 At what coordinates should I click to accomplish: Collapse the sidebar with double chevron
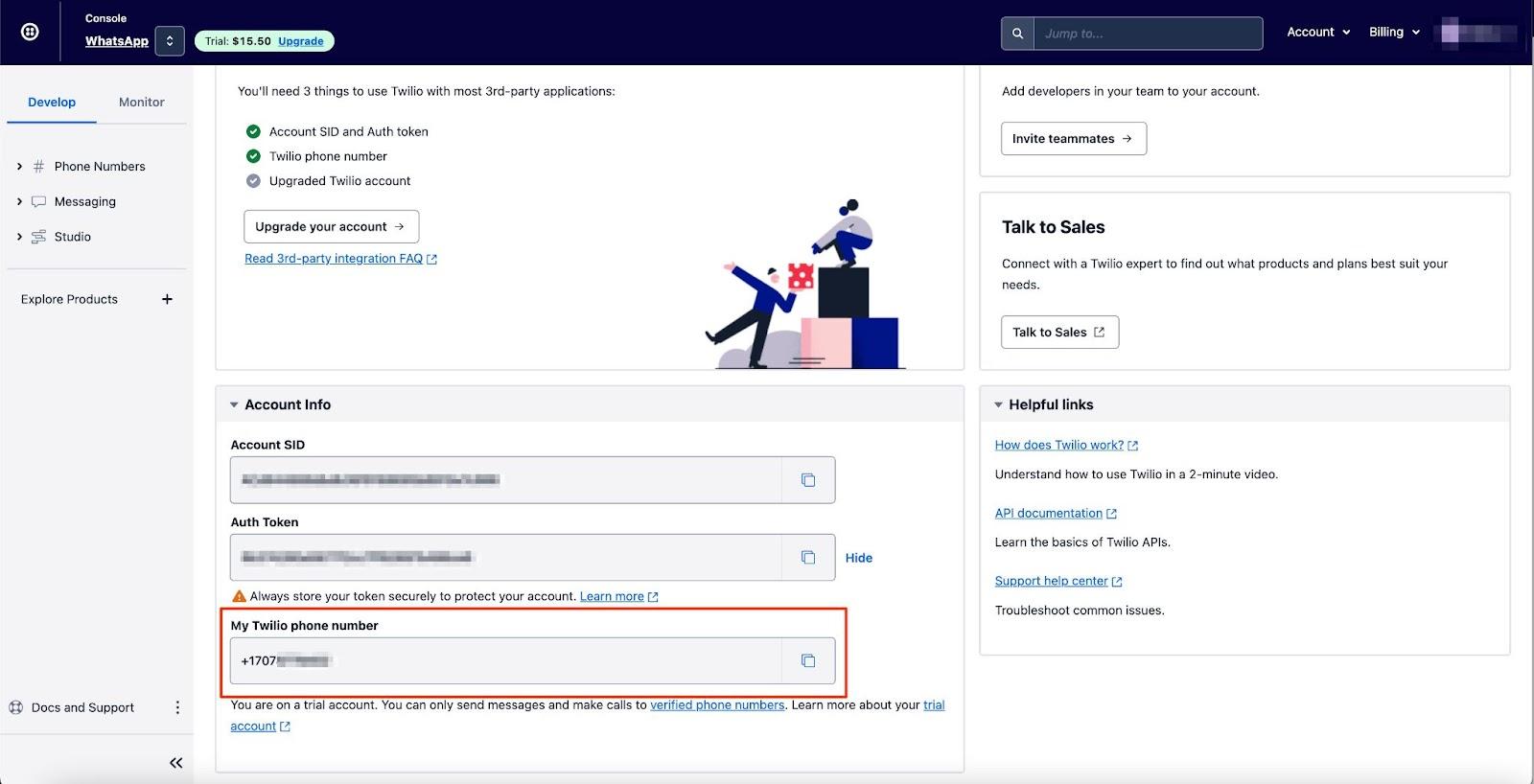click(x=175, y=763)
